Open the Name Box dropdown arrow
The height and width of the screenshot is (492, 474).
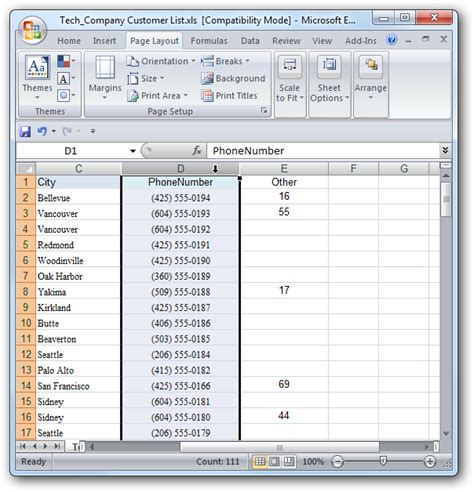[133, 151]
